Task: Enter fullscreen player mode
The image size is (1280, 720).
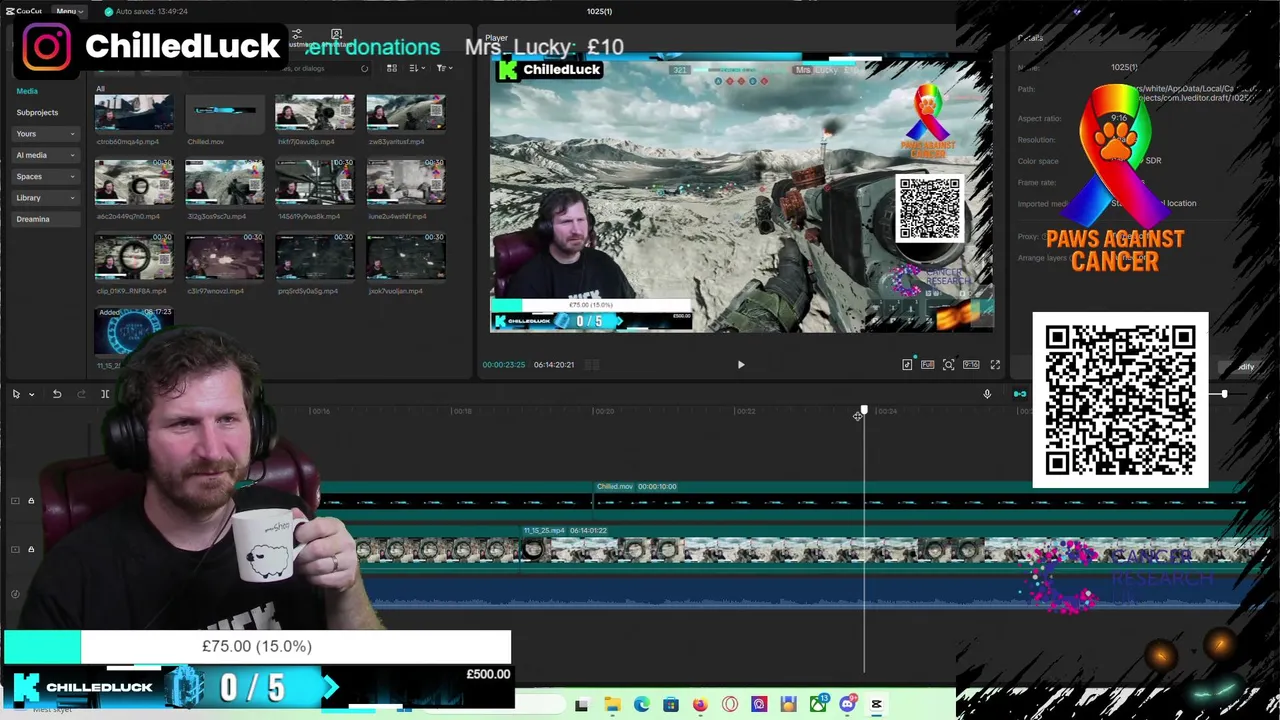Action: click(995, 365)
